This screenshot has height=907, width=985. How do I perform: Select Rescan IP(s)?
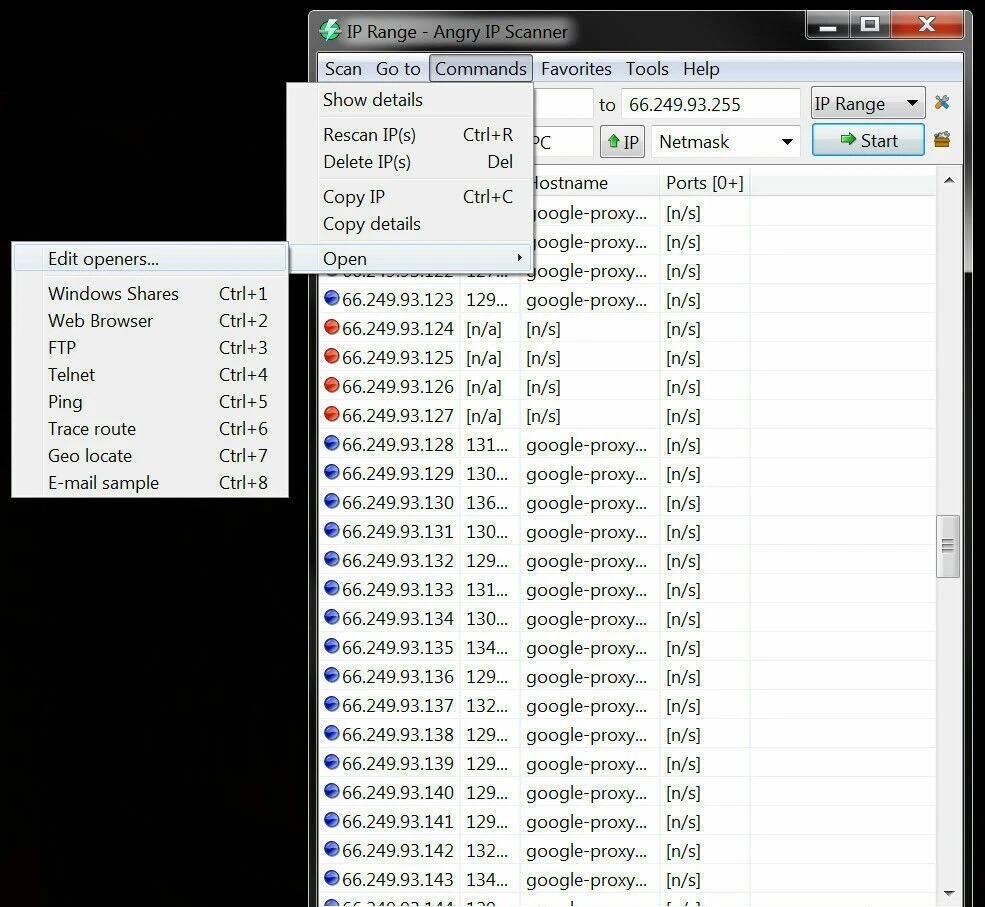[410, 134]
